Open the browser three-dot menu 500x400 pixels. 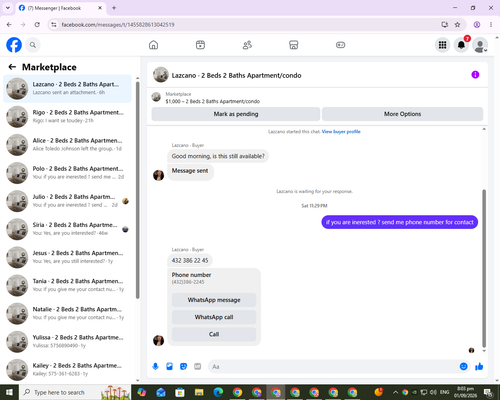491,24
